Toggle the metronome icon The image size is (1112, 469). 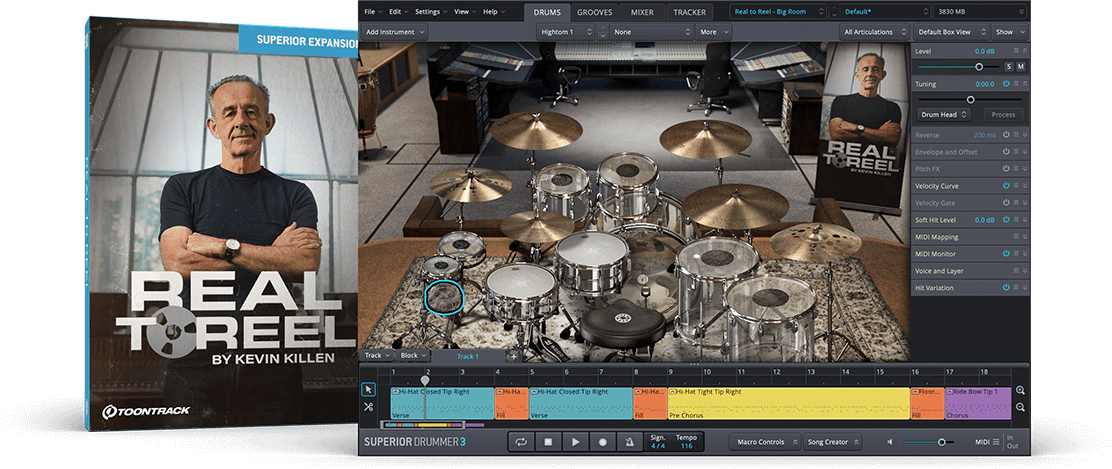pos(629,441)
